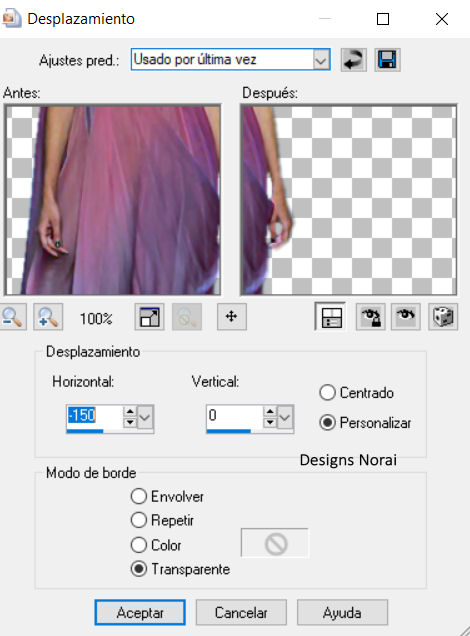Select the navigate pan arrows icon
This screenshot has height=636, width=470.
232,317
